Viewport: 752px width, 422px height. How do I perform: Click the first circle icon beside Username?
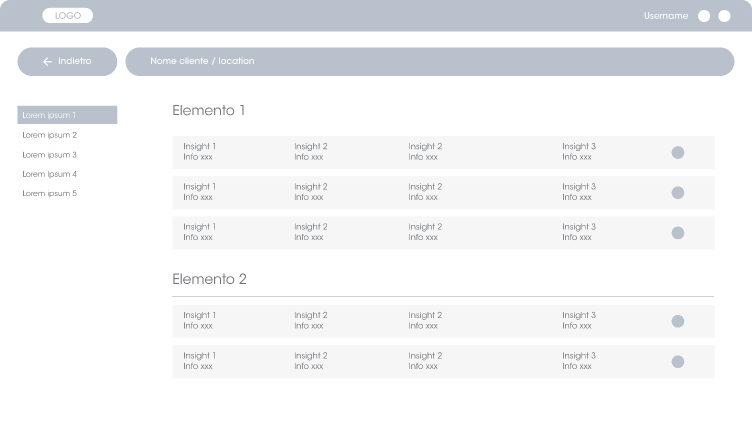point(704,16)
